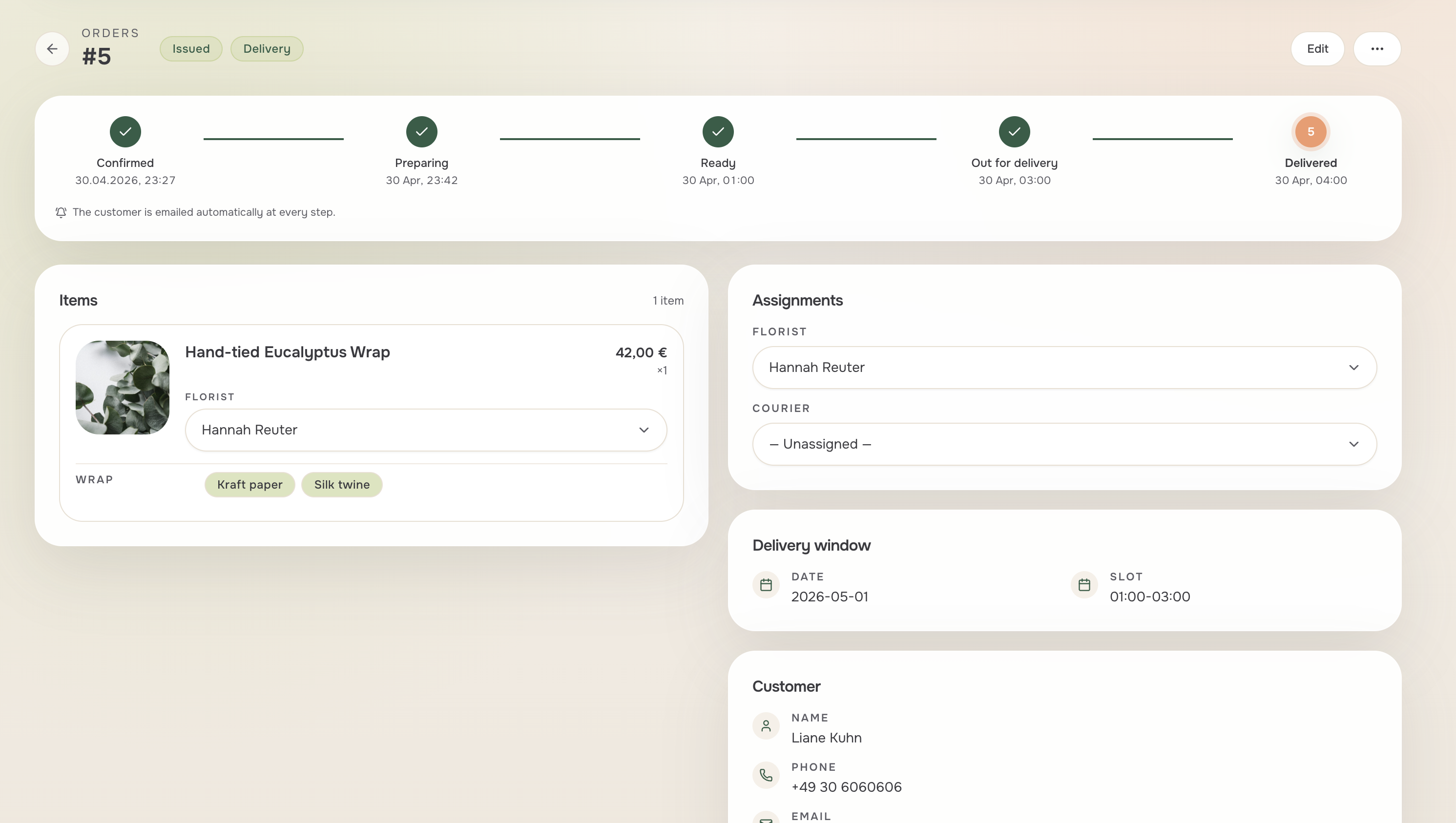Open the three-dots more options menu
This screenshot has height=823, width=1456.
click(1377, 49)
